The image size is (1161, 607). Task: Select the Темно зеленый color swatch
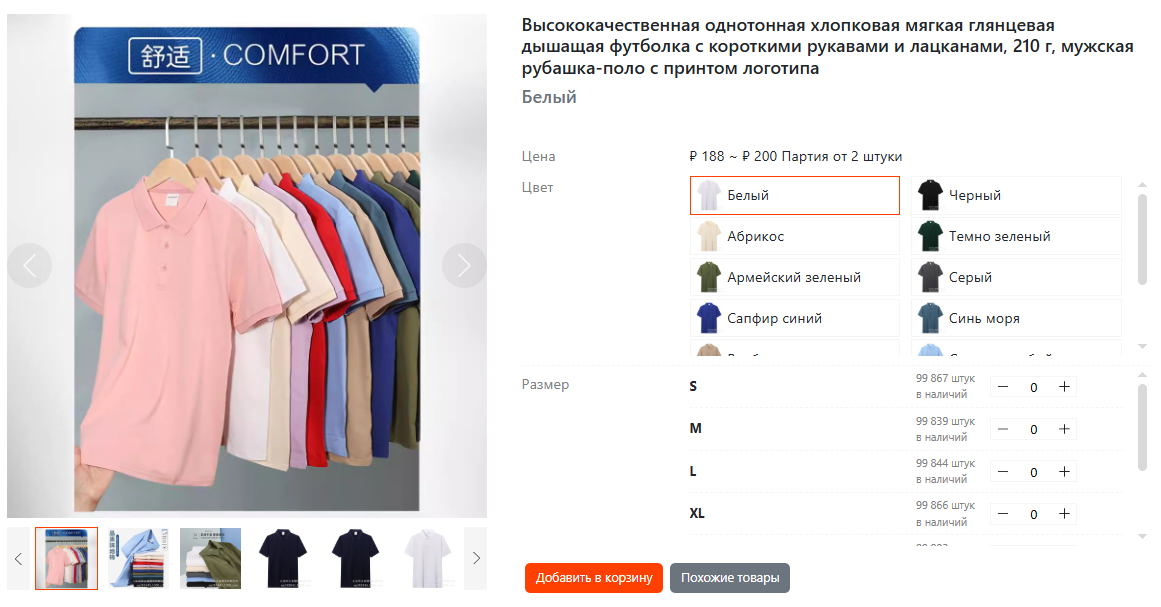1015,236
